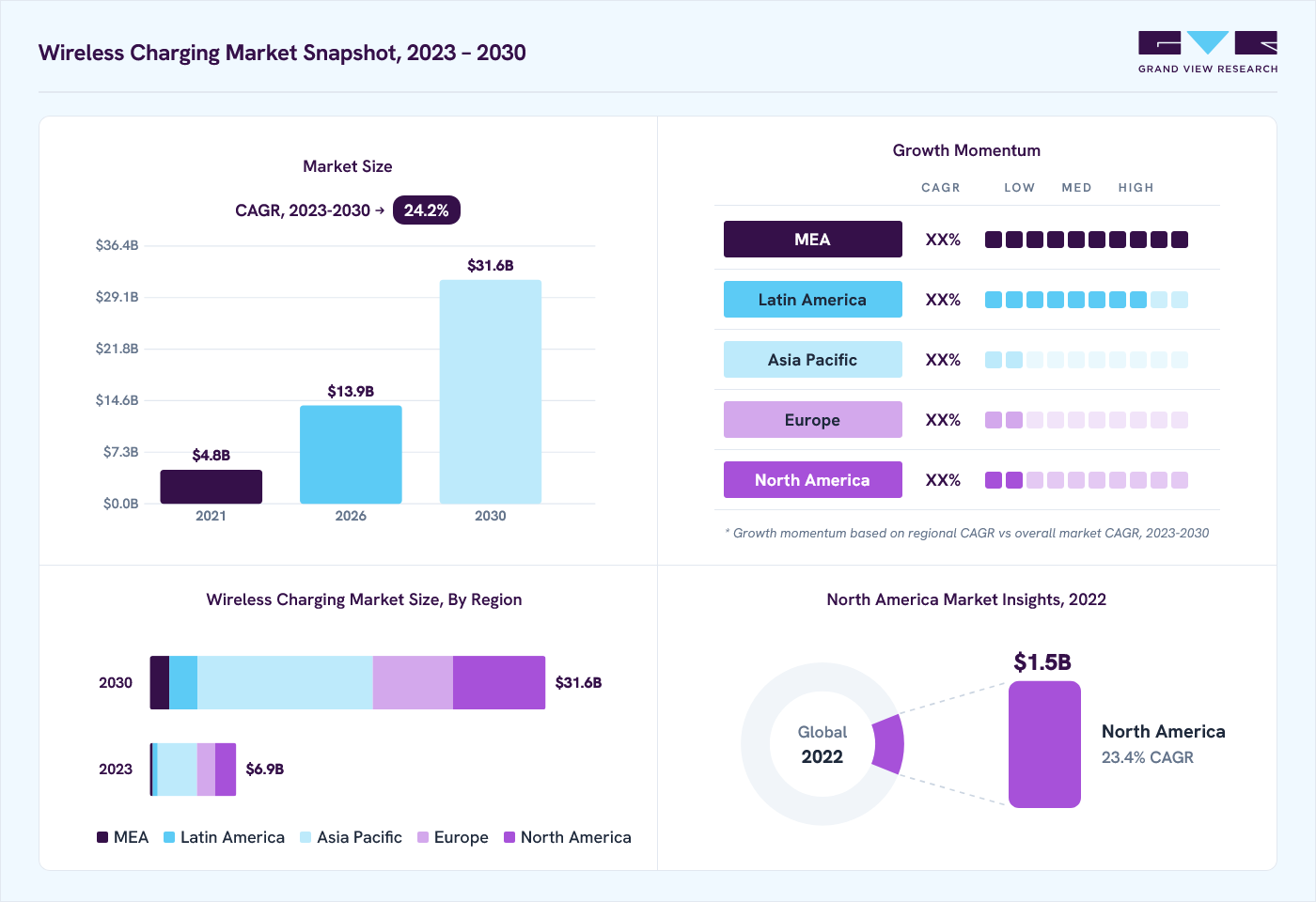
Task: Click the growth momentum footnote text
Action: [x=967, y=533]
